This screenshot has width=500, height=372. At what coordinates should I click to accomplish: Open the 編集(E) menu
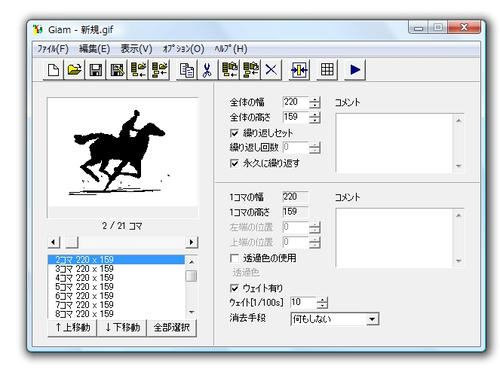(94, 49)
